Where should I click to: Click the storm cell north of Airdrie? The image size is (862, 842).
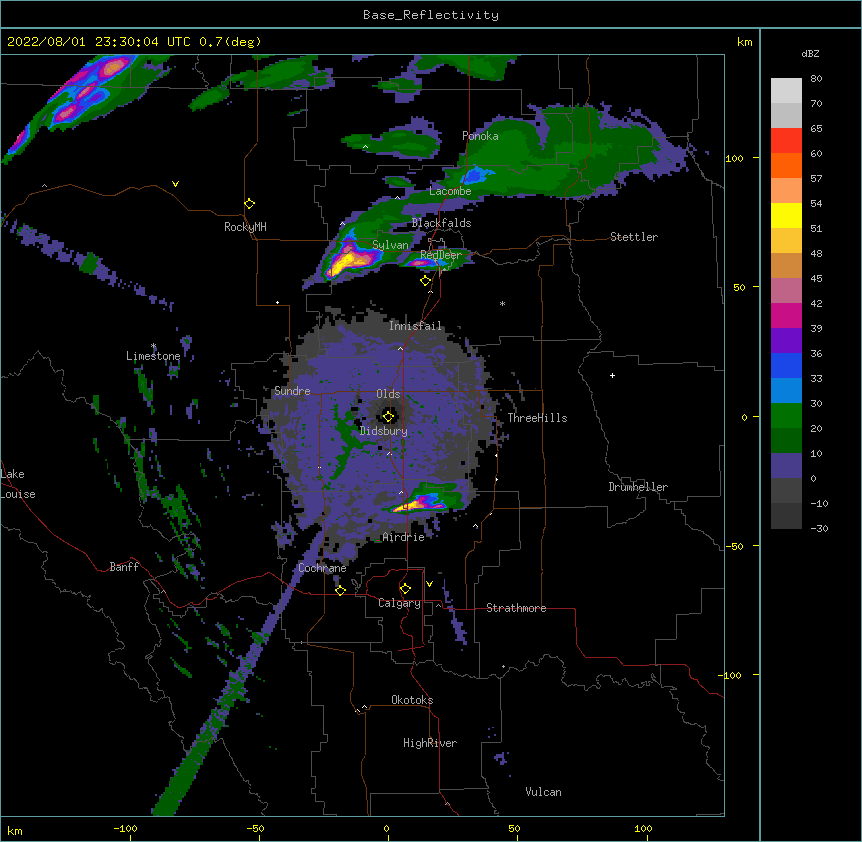point(422,502)
